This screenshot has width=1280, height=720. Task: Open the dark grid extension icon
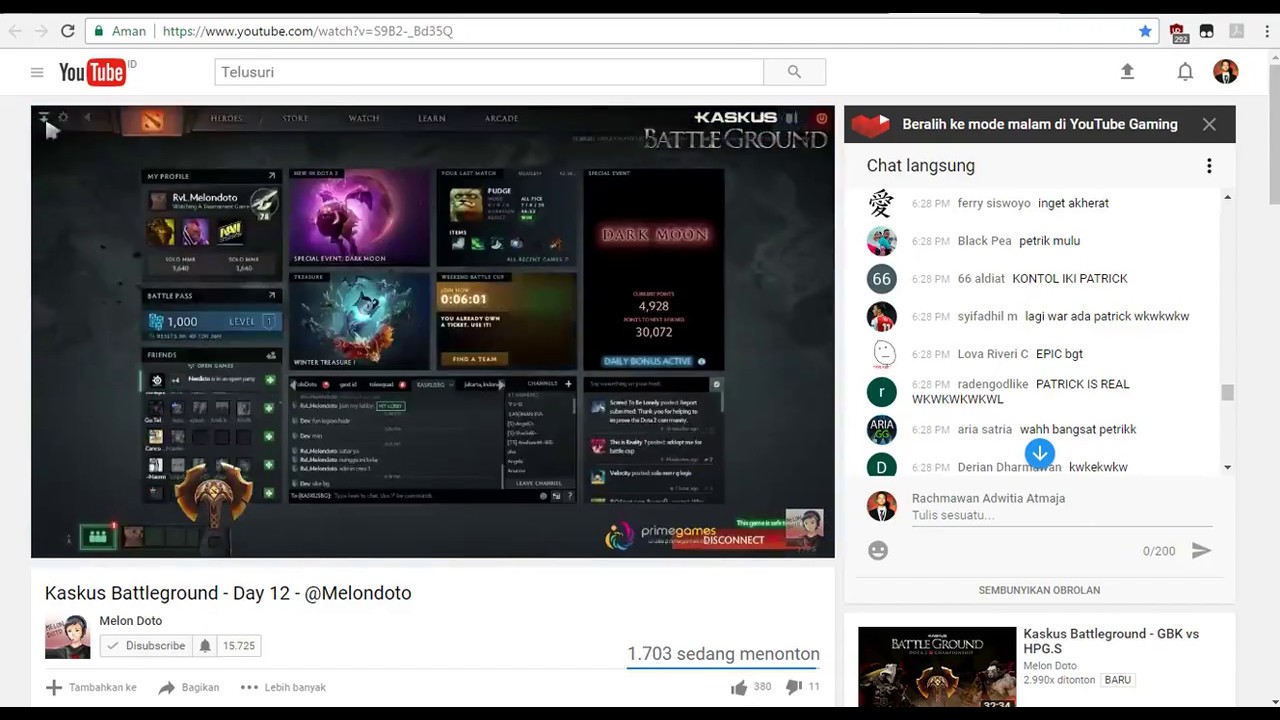tap(1207, 31)
